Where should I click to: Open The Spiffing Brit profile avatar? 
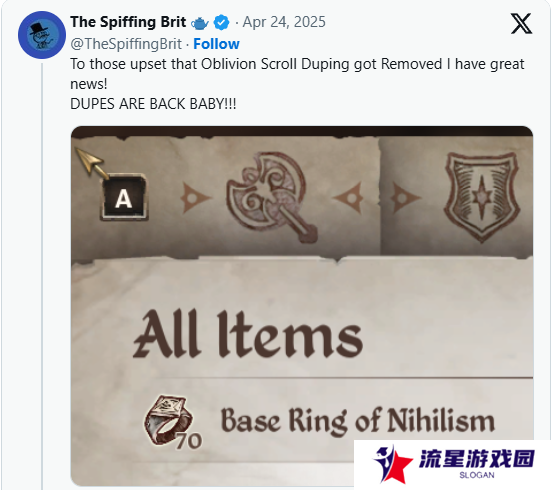tap(42, 35)
